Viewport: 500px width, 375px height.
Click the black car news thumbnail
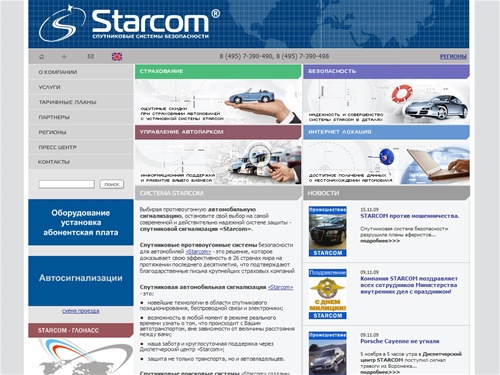327,231
